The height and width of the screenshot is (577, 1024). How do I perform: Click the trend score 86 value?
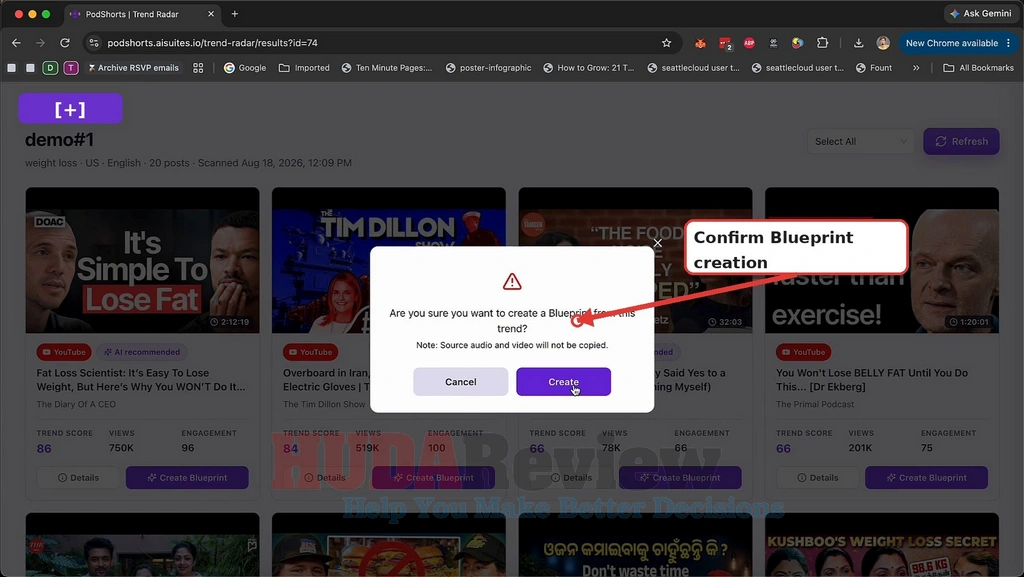(x=44, y=449)
